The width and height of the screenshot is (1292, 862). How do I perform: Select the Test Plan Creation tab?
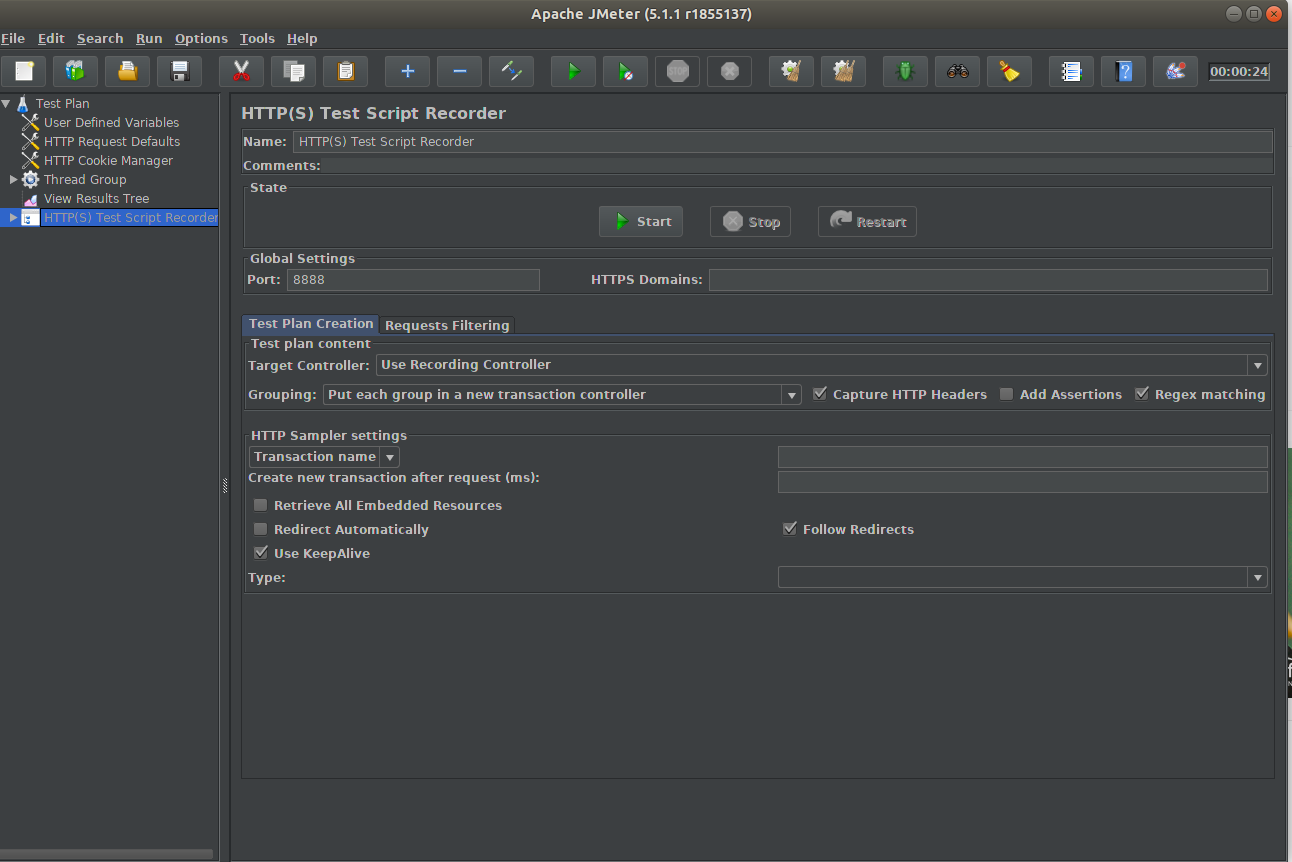(311, 324)
